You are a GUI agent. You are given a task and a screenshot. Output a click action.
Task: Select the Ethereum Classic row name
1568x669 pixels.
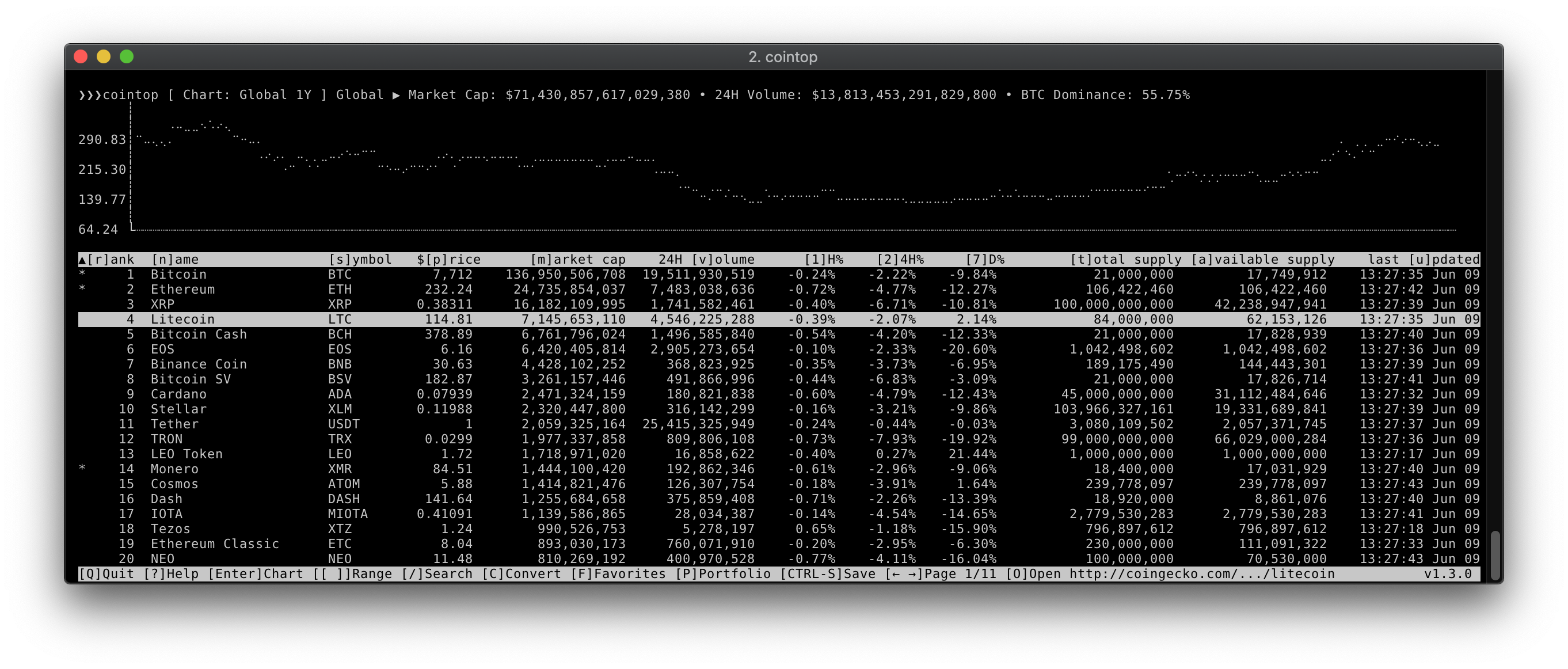click(215, 544)
